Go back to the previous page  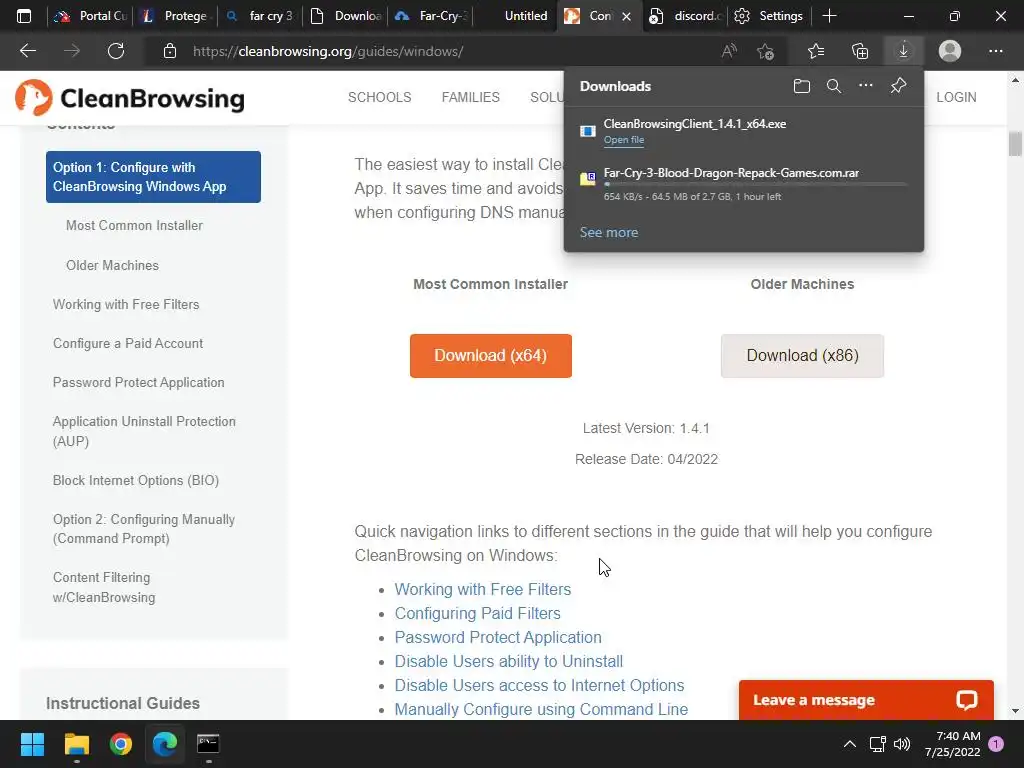click(28, 51)
